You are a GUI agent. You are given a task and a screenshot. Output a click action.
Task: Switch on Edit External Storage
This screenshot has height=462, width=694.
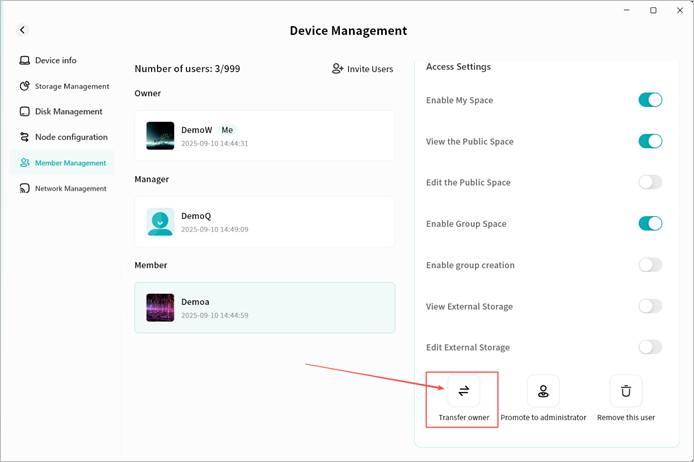click(650, 347)
